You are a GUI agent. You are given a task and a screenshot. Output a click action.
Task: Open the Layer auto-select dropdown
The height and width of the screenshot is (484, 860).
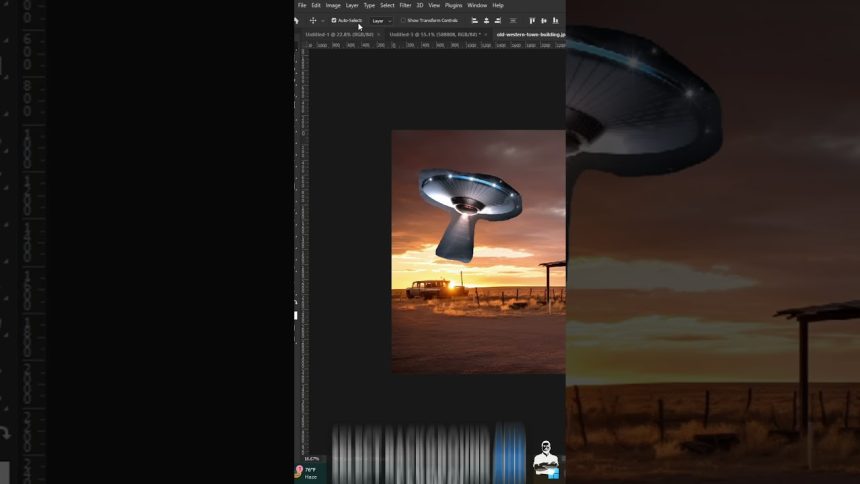pos(381,21)
